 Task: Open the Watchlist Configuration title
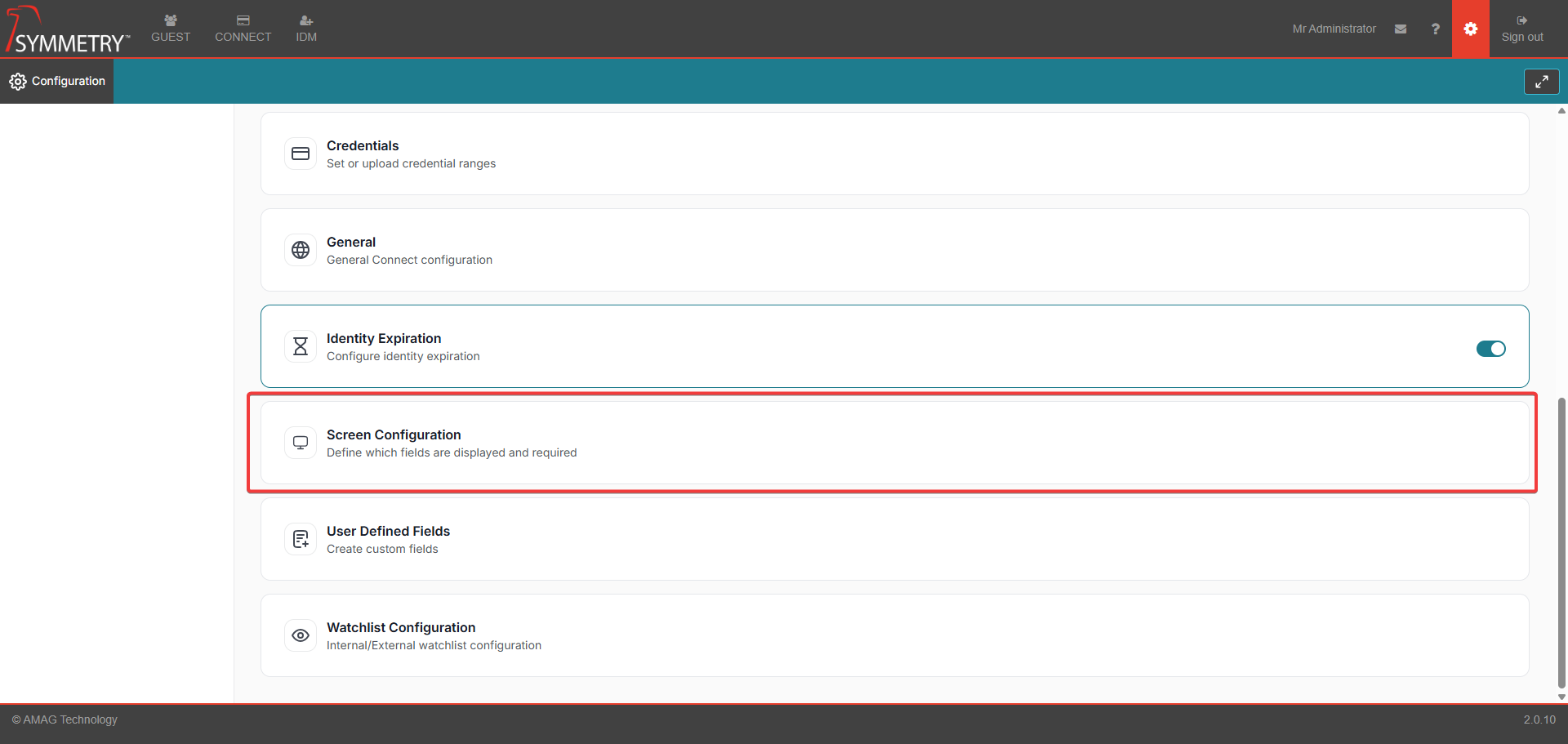click(x=401, y=627)
